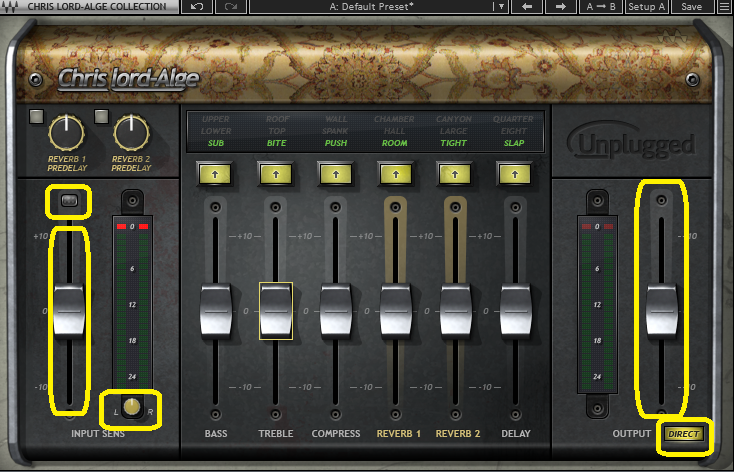Viewport: 734px width, 472px height.
Task: Toggle the Direct switch under Output
Action: point(684,433)
